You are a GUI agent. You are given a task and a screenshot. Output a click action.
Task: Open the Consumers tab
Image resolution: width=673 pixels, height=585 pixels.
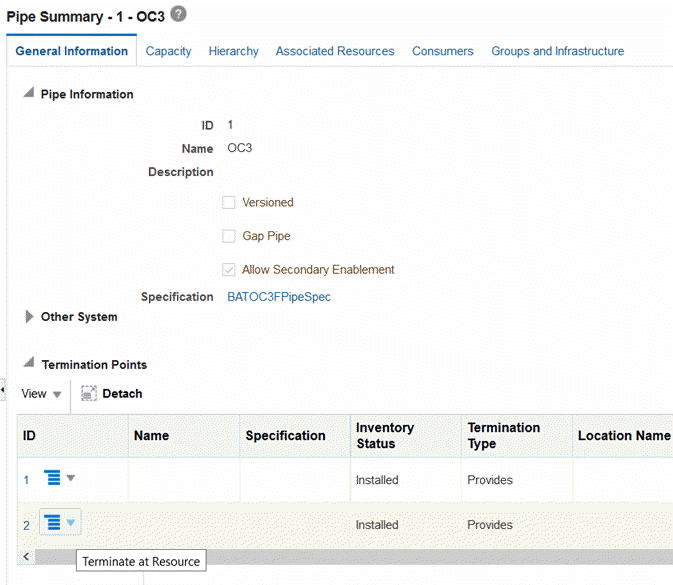coord(443,51)
